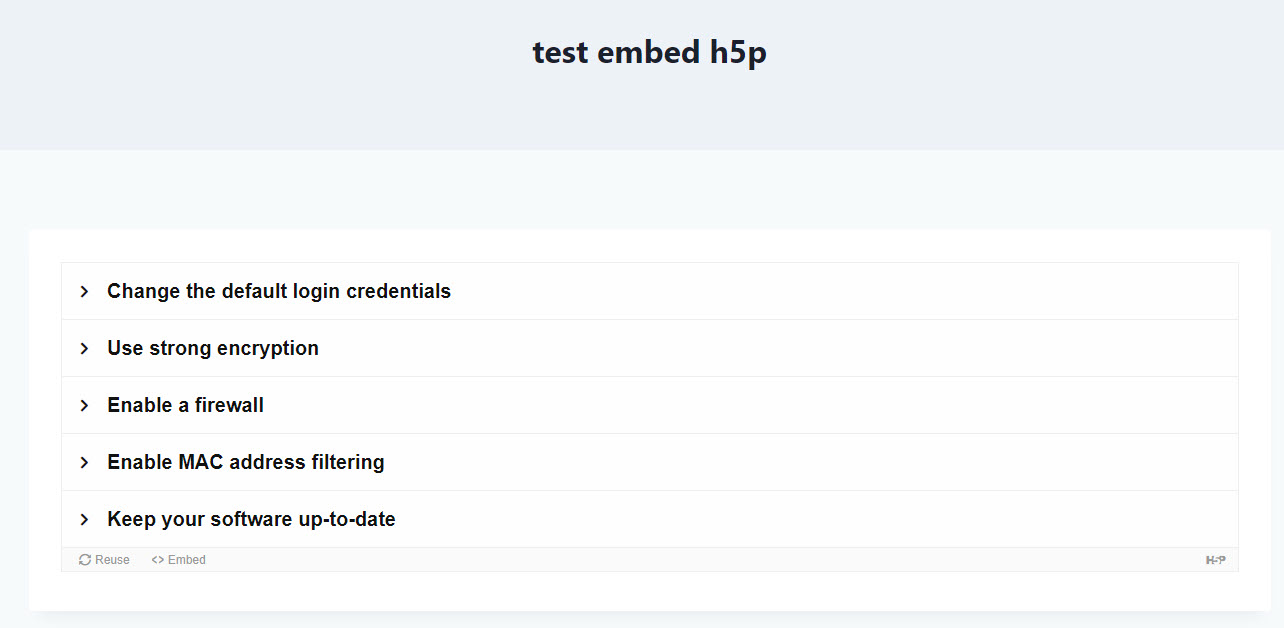Expand chevron for Enable MAC address filtering
Screen dimensions: 1284x628
(85, 462)
